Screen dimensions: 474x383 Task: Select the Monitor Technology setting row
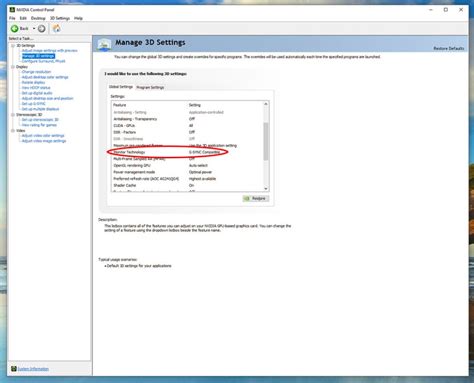(x=188, y=152)
